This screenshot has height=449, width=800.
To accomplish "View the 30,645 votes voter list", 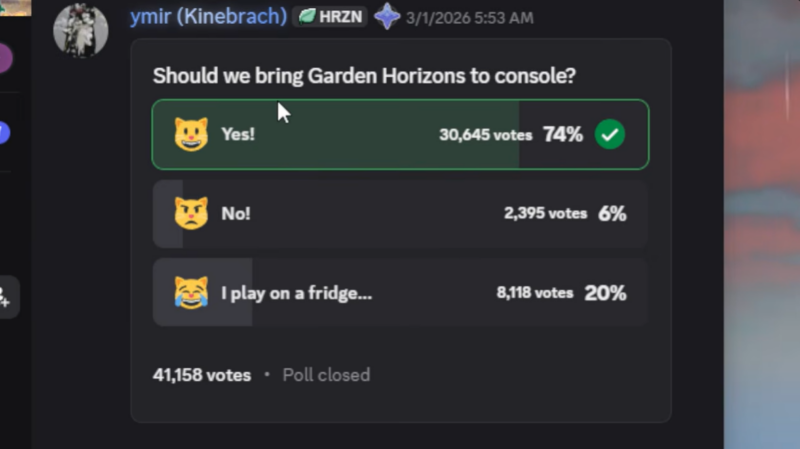I will (485, 134).
